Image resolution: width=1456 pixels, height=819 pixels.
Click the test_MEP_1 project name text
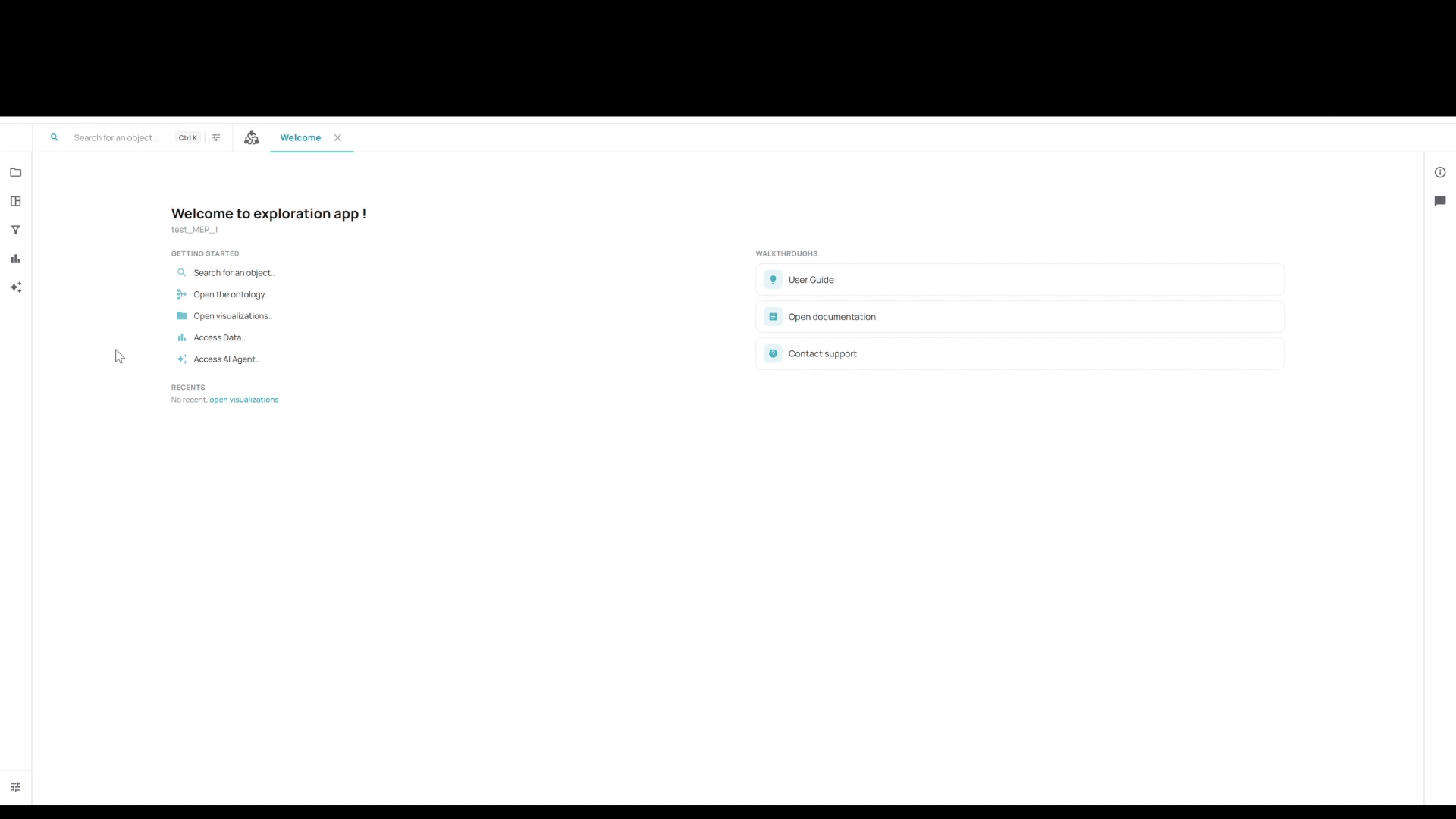pyautogui.click(x=195, y=230)
